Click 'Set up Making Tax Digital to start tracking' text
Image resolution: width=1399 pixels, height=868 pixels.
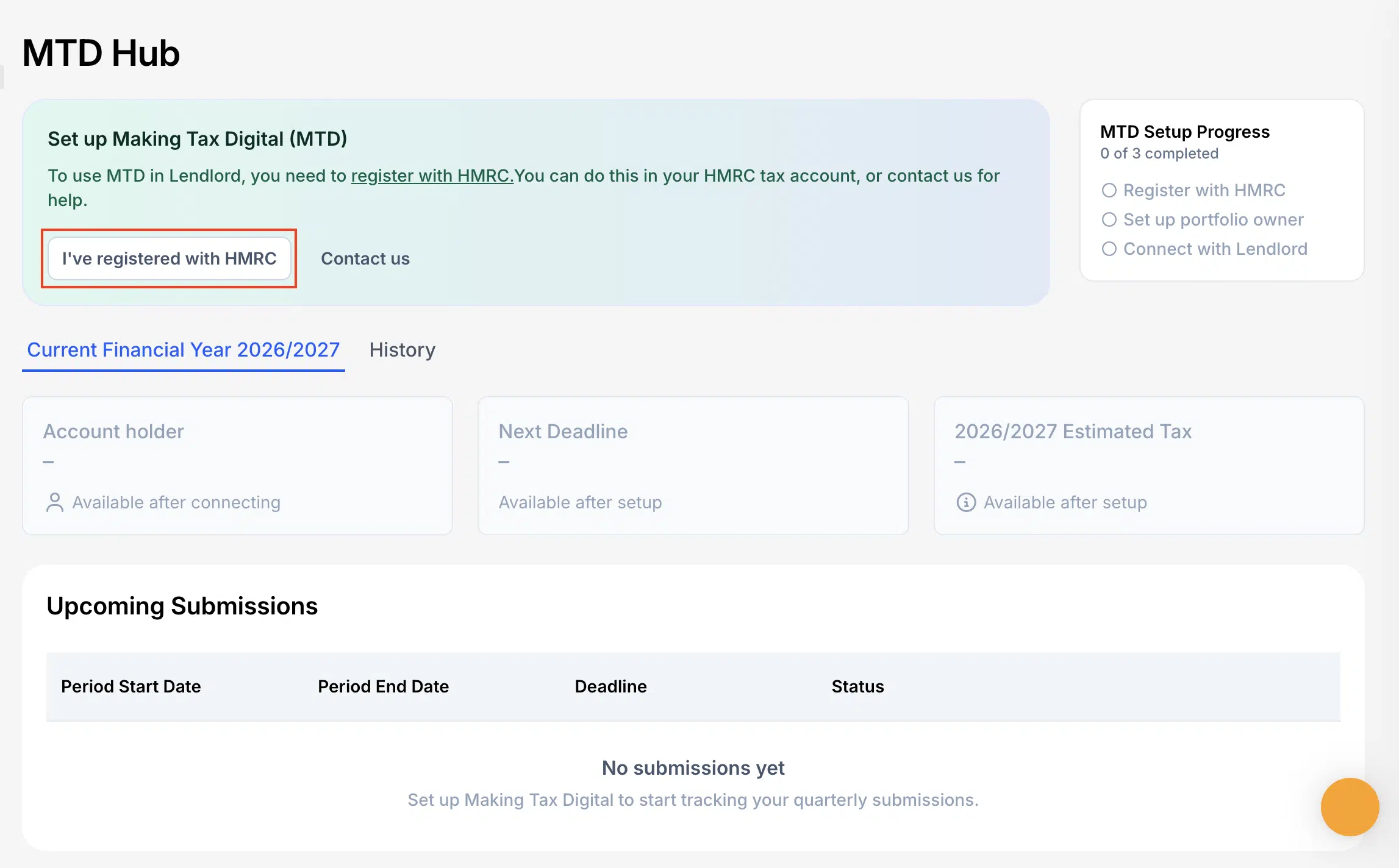(x=693, y=800)
